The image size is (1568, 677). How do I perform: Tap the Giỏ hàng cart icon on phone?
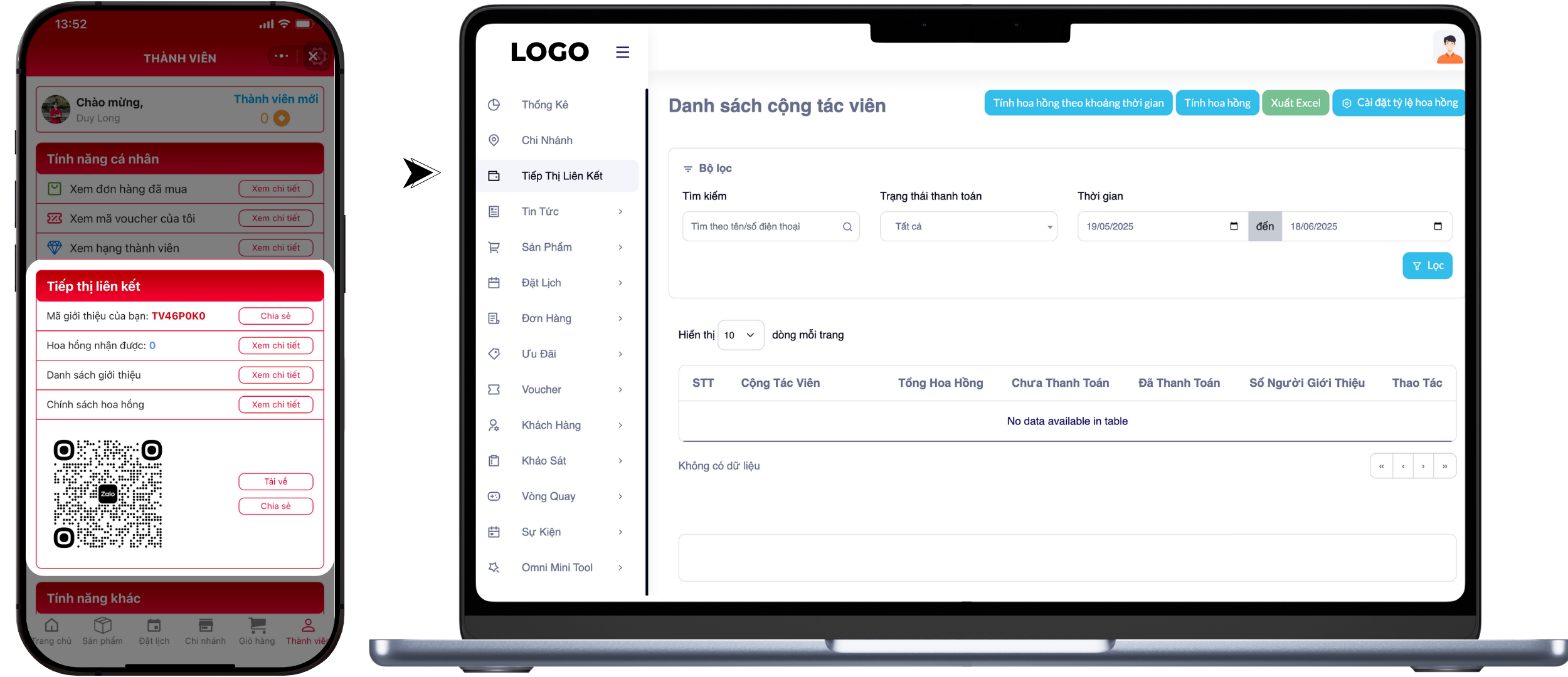[x=257, y=625]
